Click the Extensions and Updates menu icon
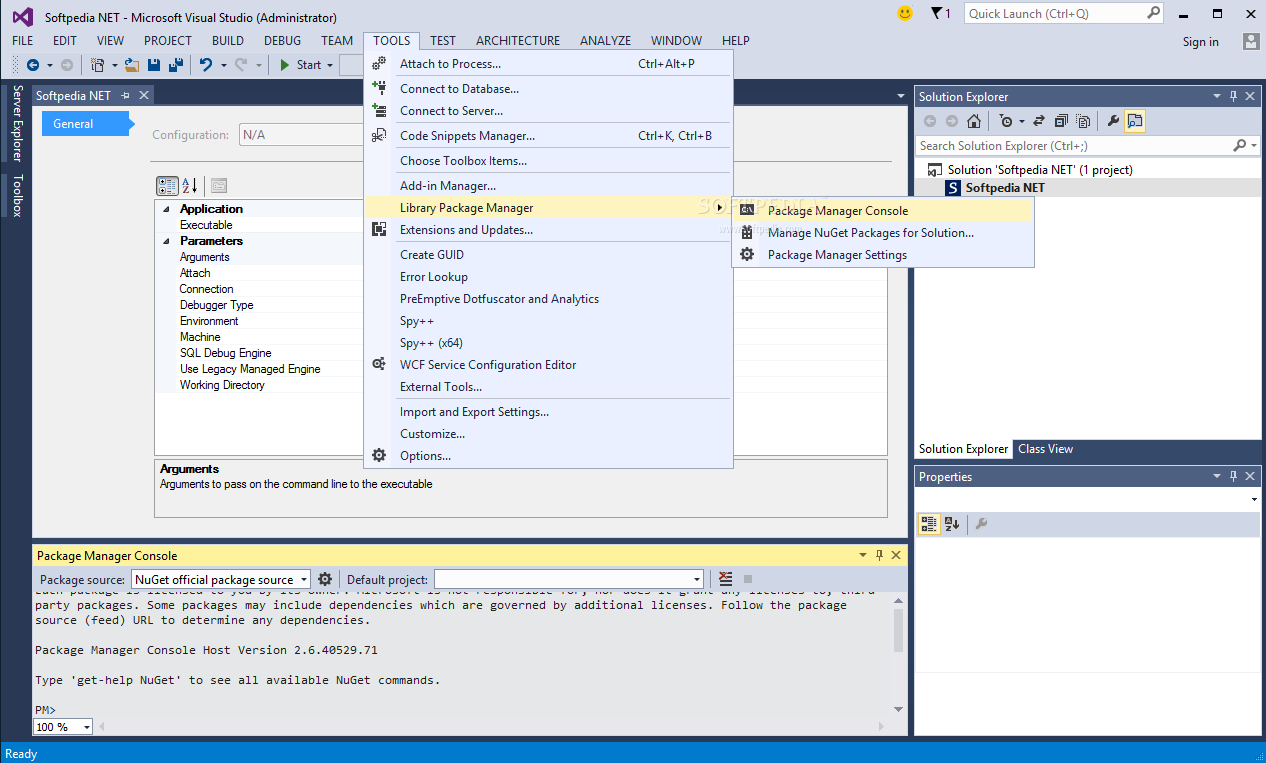 click(x=379, y=230)
